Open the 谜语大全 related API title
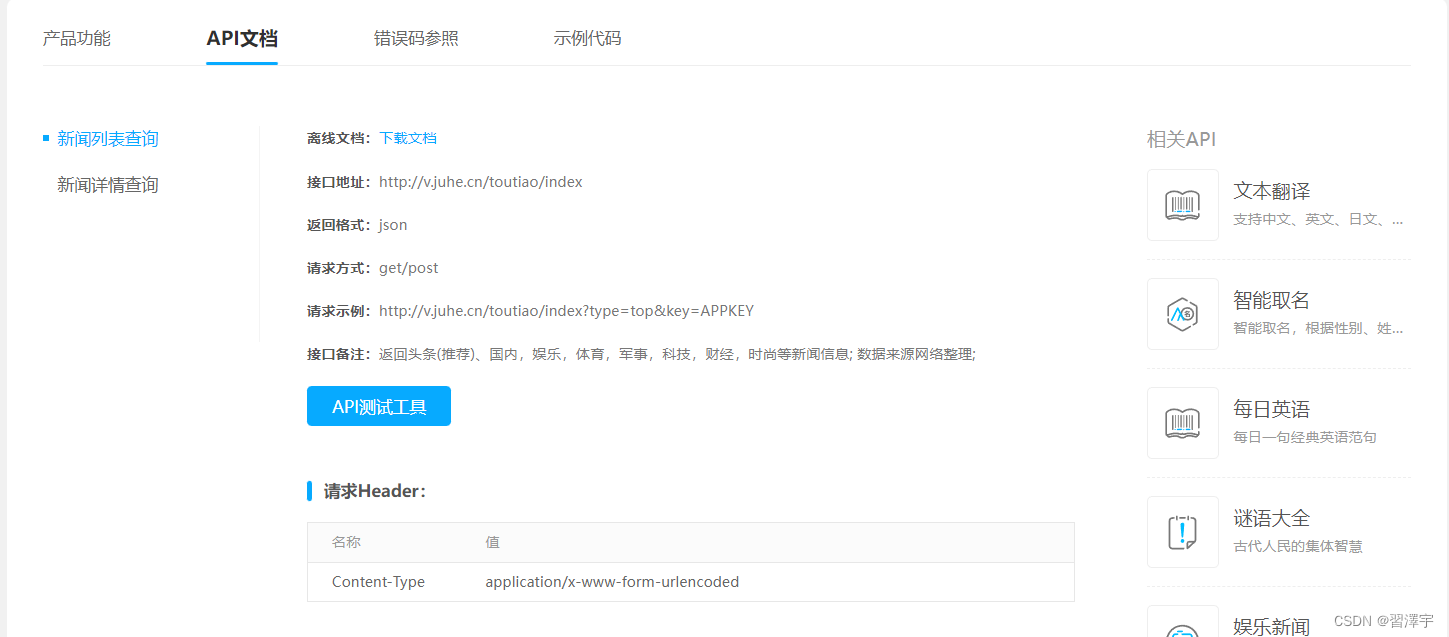Image resolution: width=1449 pixels, height=637 pixels. [x=1272, y=518]
